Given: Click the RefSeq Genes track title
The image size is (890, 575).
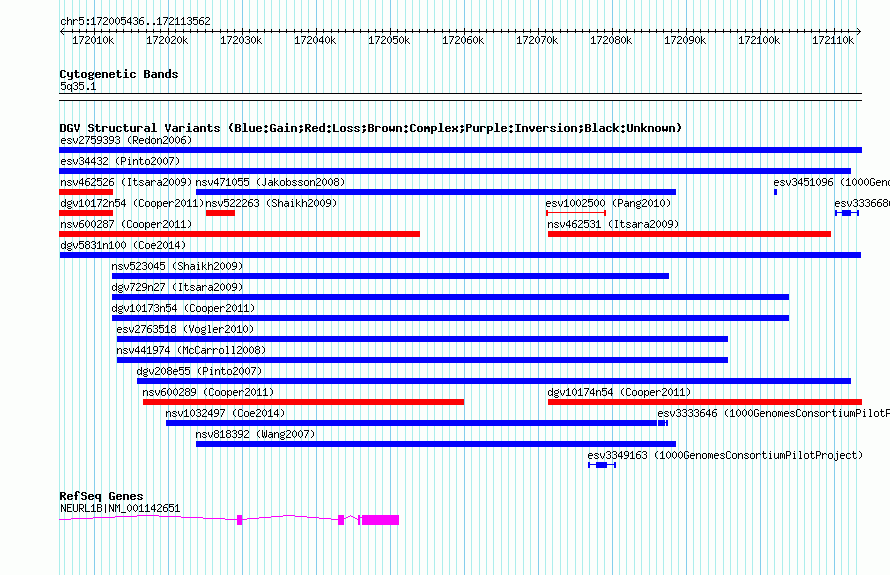Looking at the screenshot, I should pyautogui.click(x=101, y=496).
